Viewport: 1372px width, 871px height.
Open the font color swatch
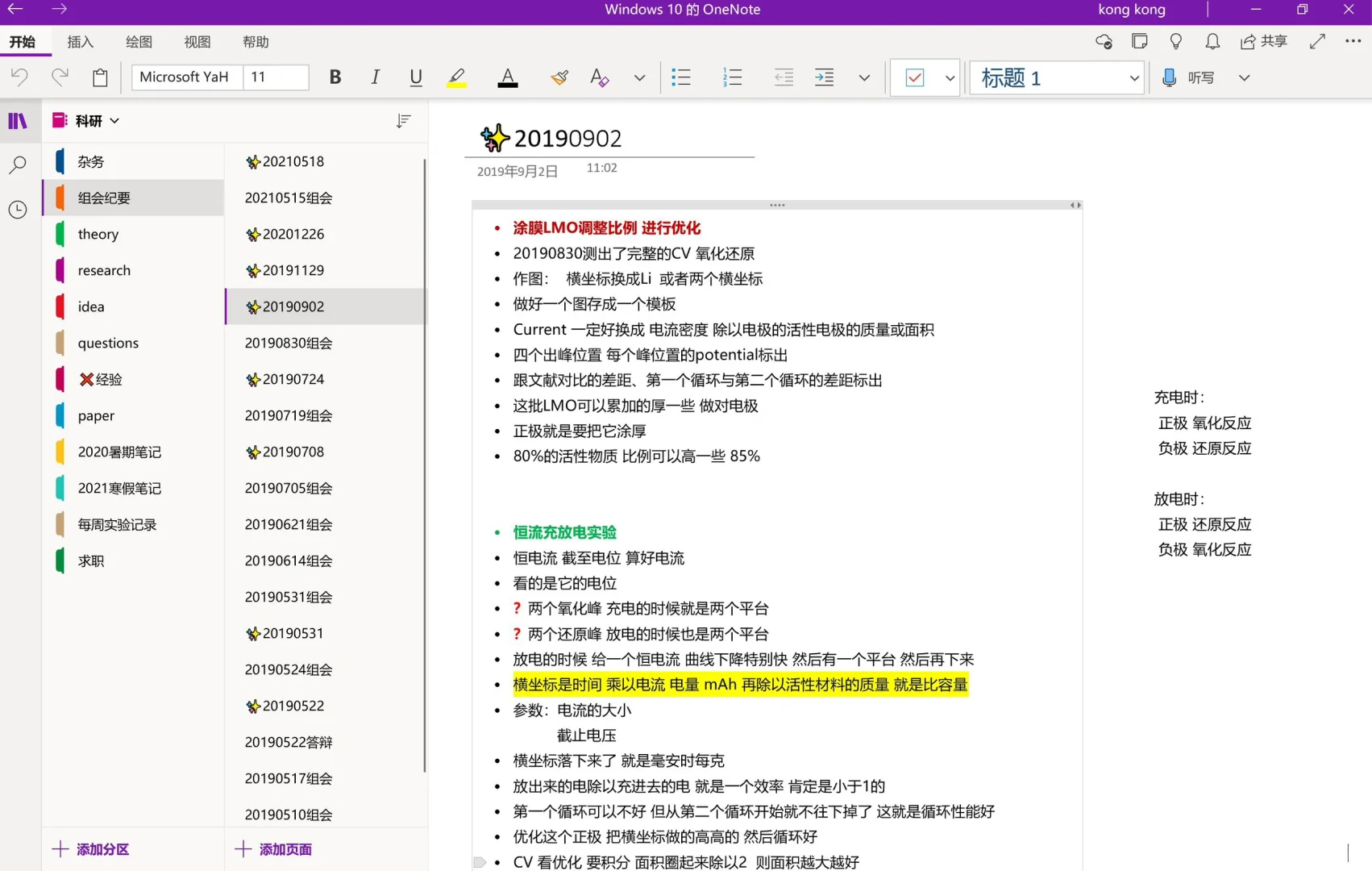coord(507,77)
